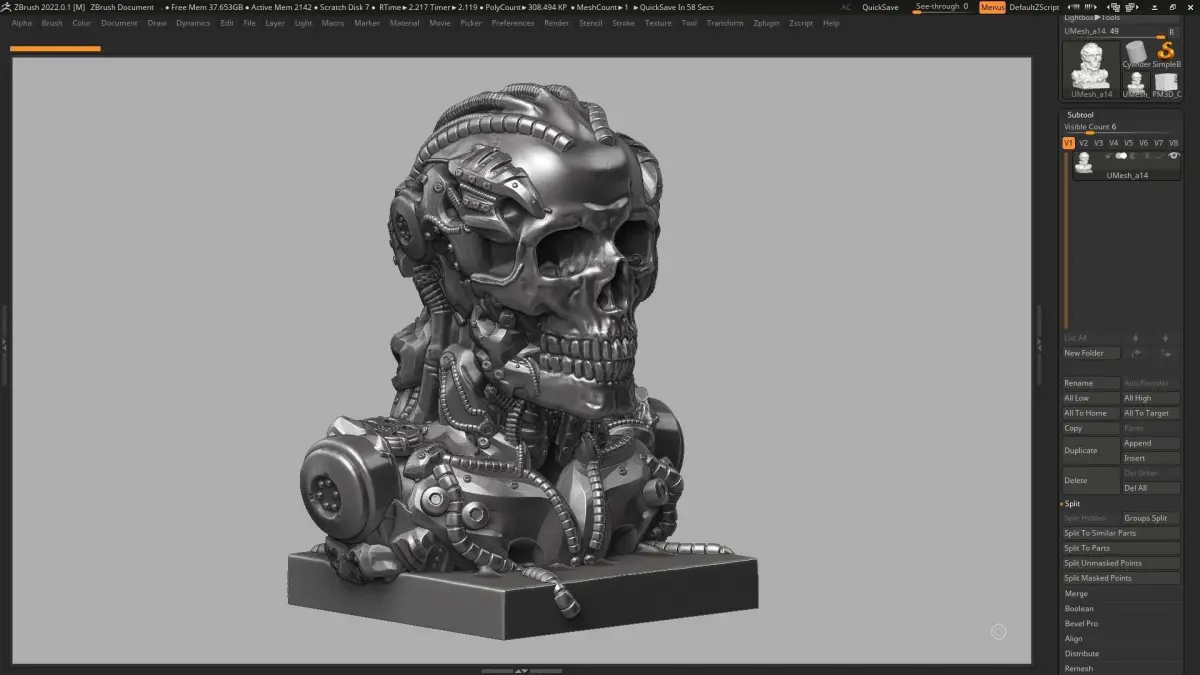Click the Rename subtool button
The image size is (1200, 675).
(x=1091, y=383)
